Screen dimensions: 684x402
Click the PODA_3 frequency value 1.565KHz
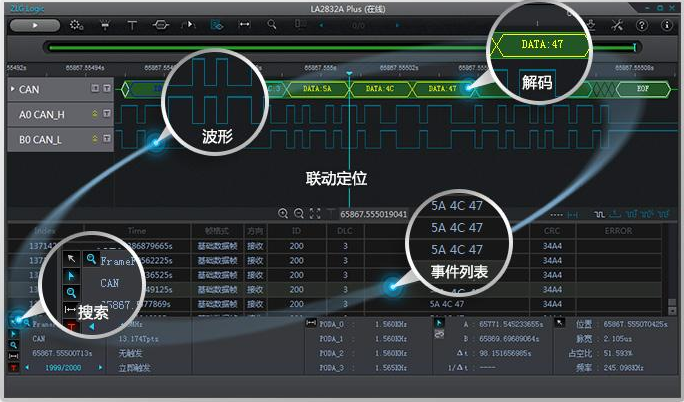[x=391, y=368]
